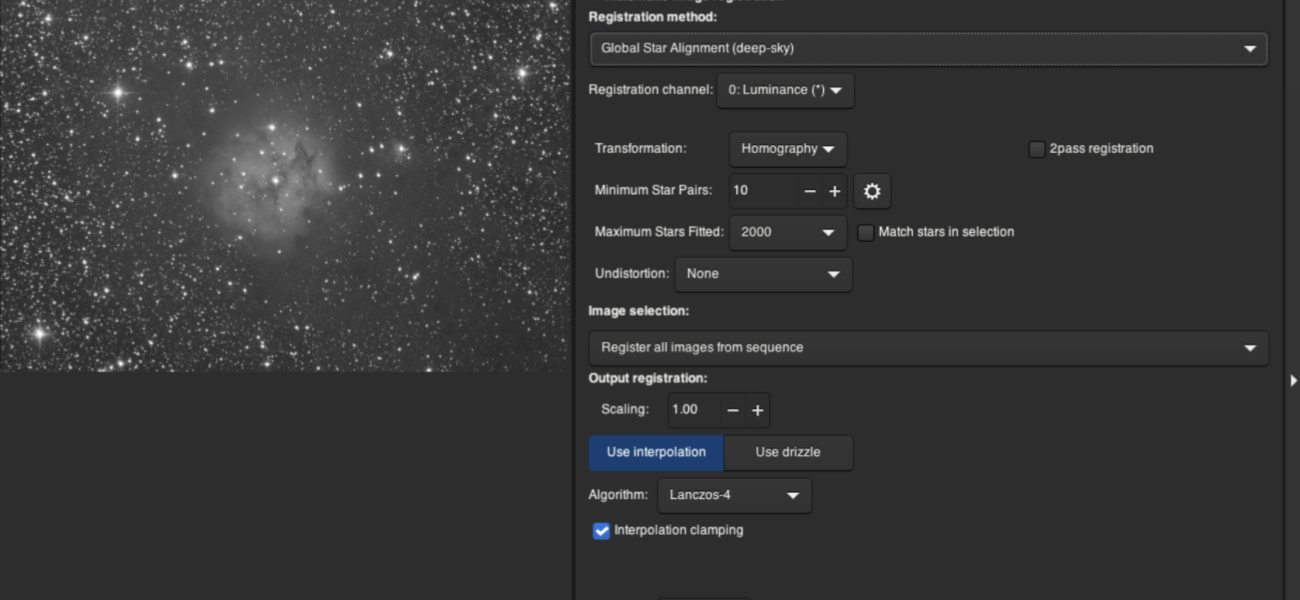The width and height of the screenshot is (1300, 600).
Task: Open star detection settings gear icon
Action: [871, 191]
